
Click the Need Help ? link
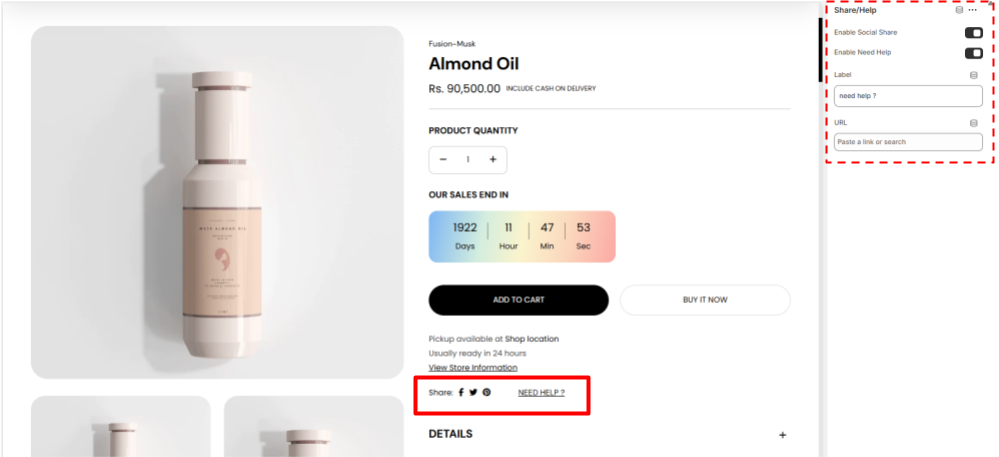coord(541,392)
